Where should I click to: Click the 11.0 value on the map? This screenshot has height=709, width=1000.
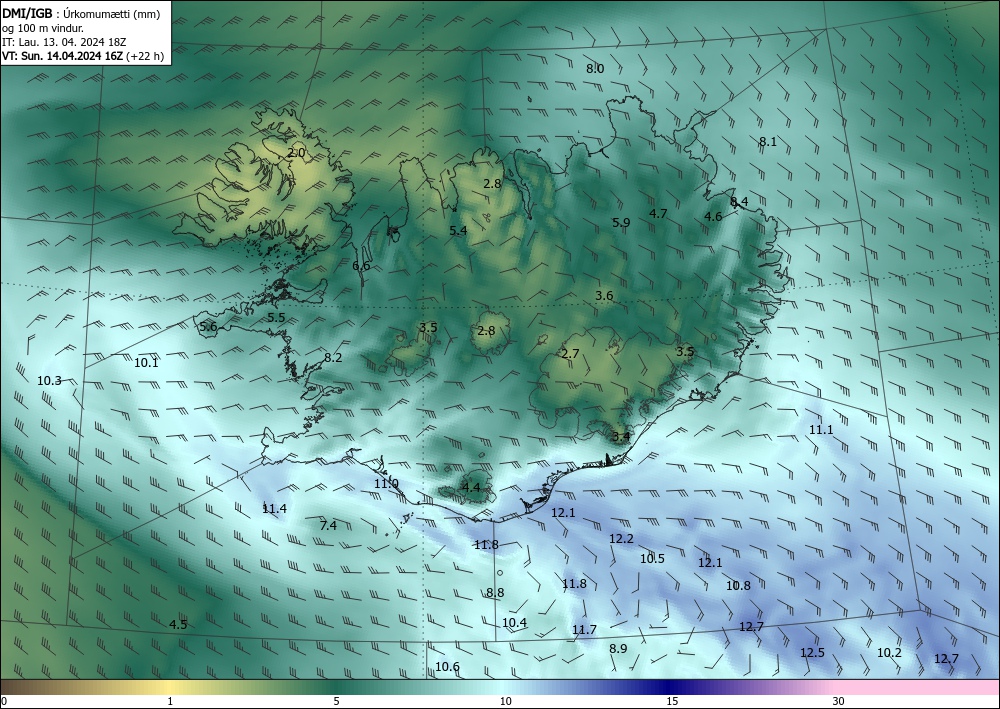[x=386, y=484]
